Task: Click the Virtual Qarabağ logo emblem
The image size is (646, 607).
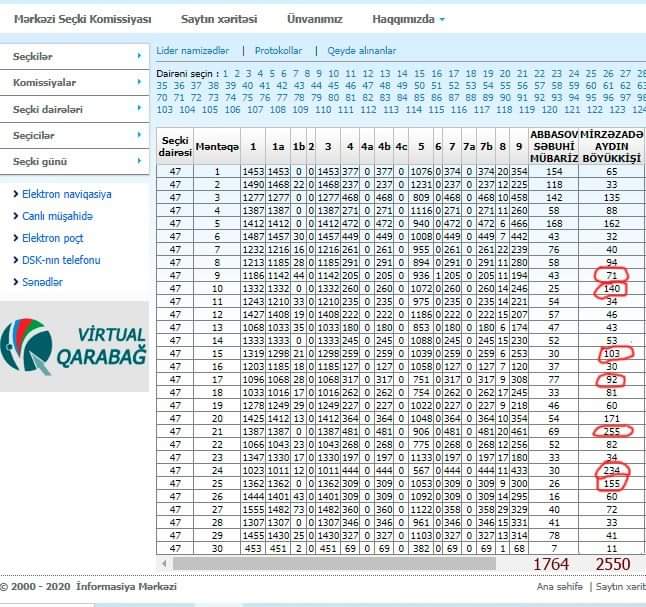Action: [27, 346]
